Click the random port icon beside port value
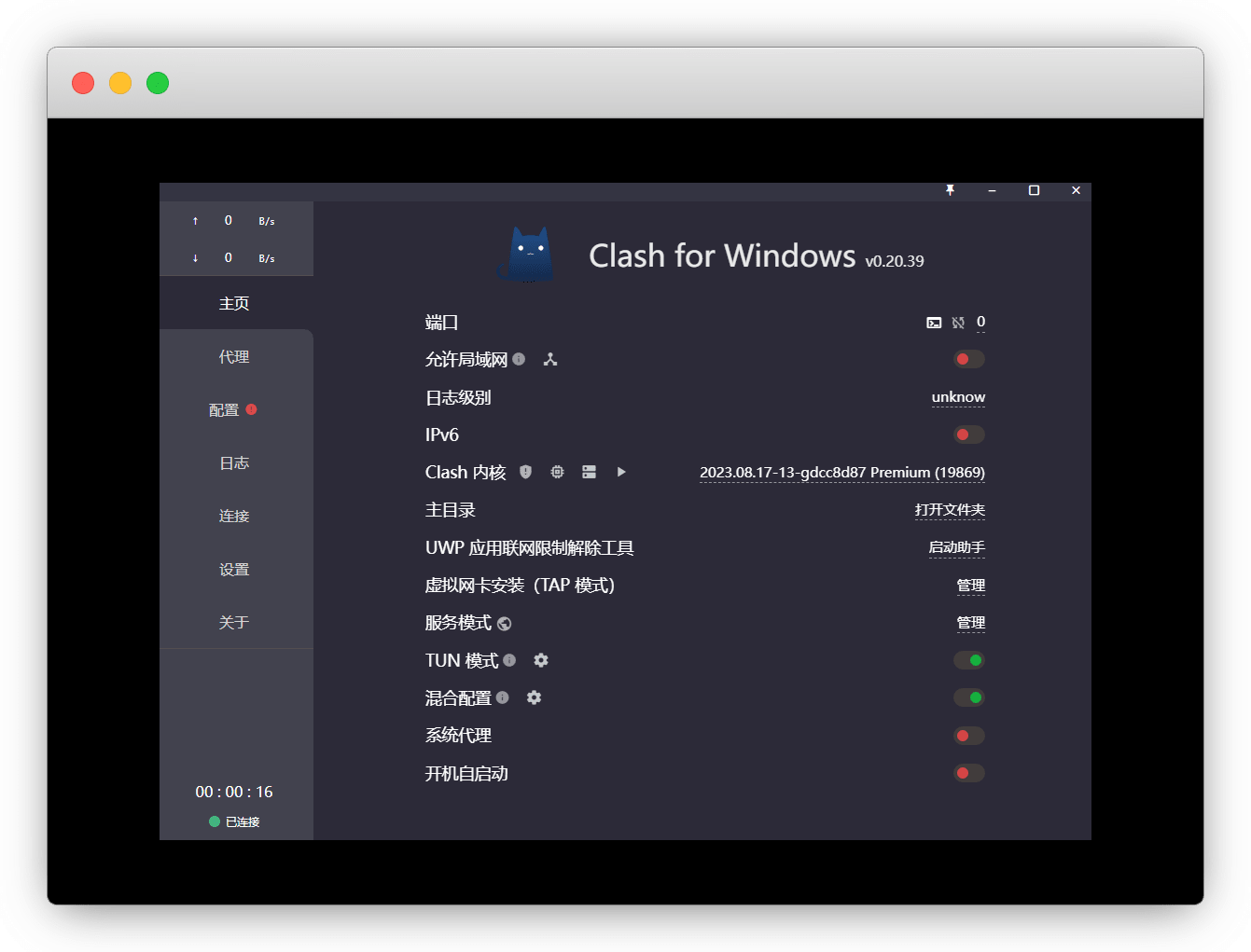The height and width of the screenshot is (952, 1251). click(958, 323)
